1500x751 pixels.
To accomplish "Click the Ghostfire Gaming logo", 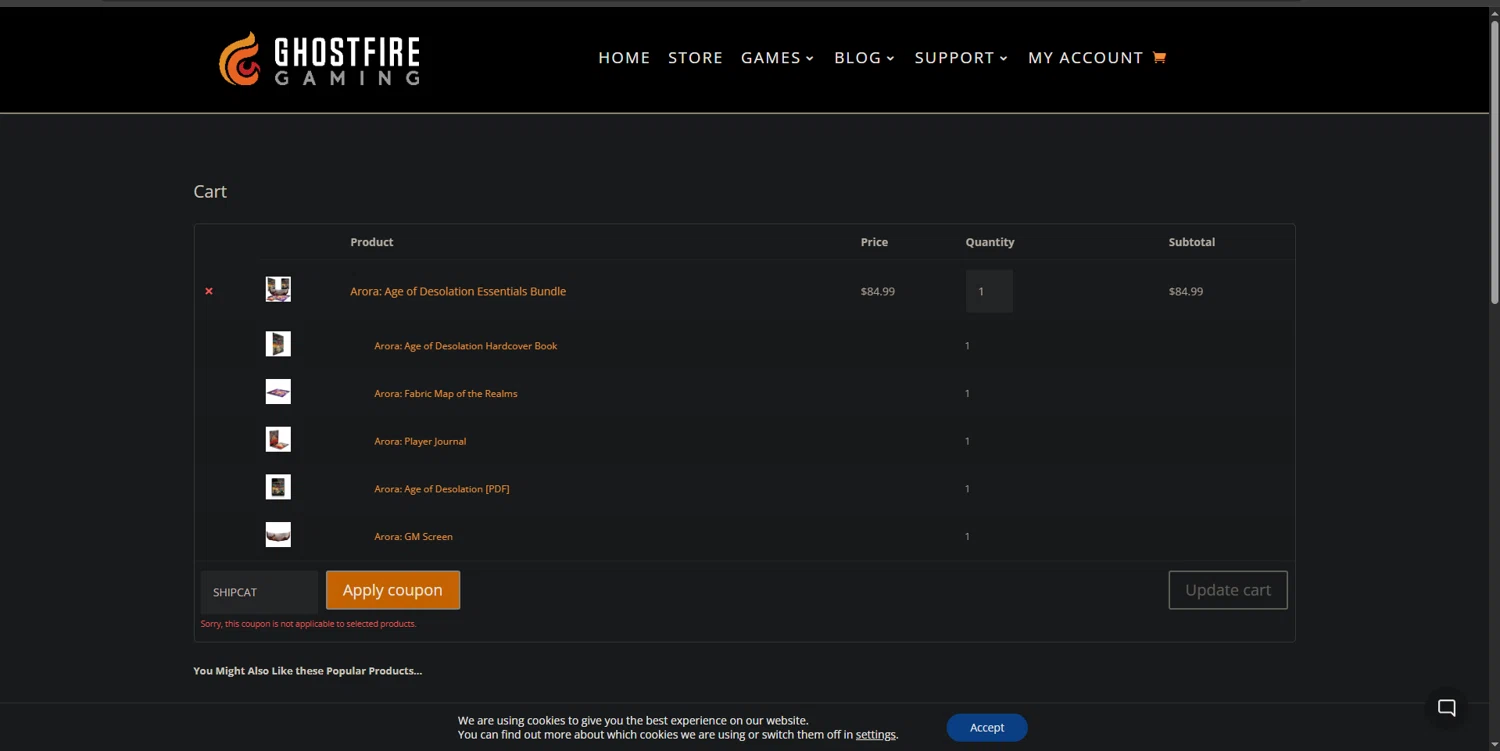I will tap(319, 58).
